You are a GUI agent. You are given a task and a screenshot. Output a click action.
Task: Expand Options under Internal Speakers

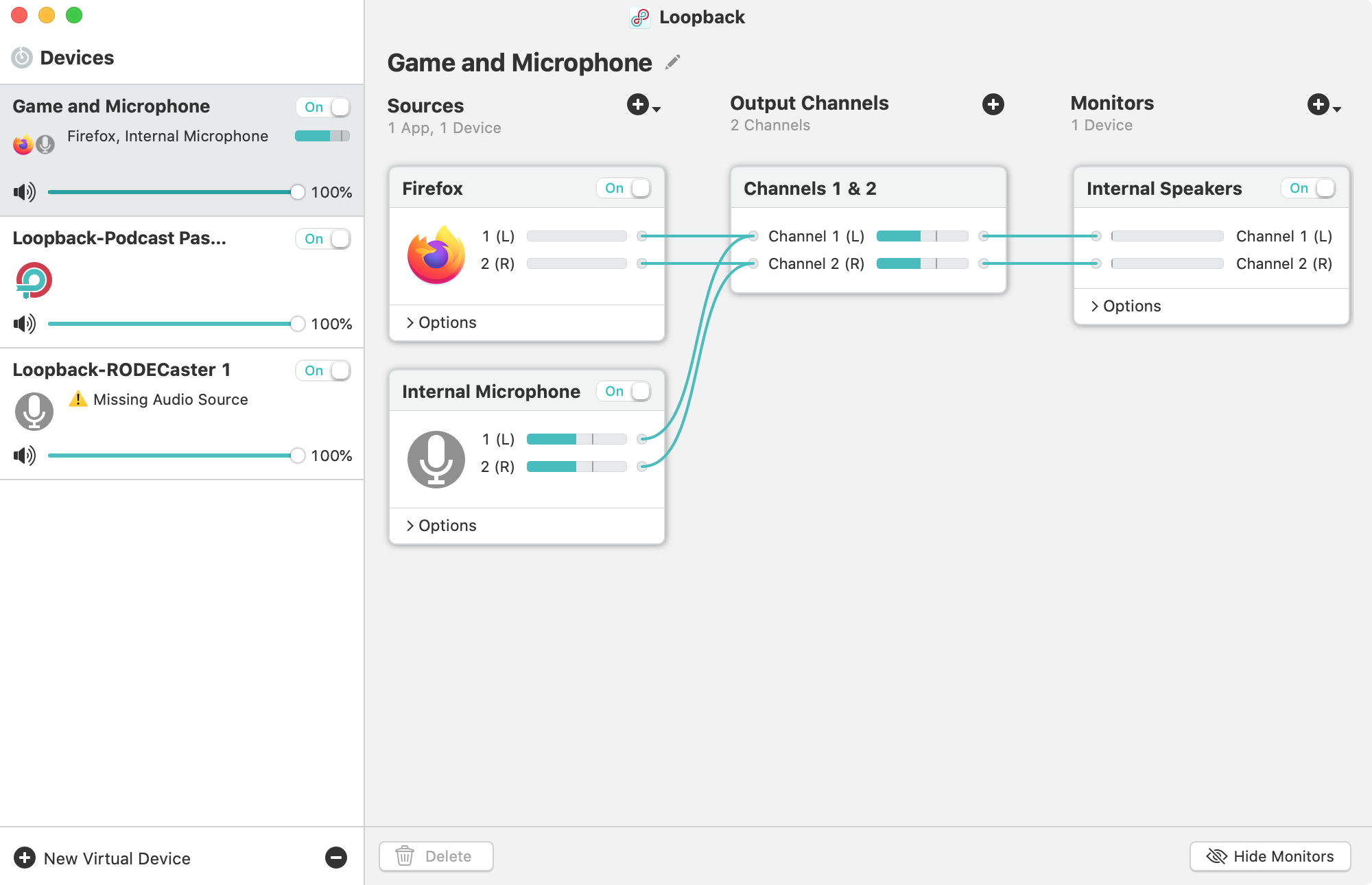point(1126,306)
